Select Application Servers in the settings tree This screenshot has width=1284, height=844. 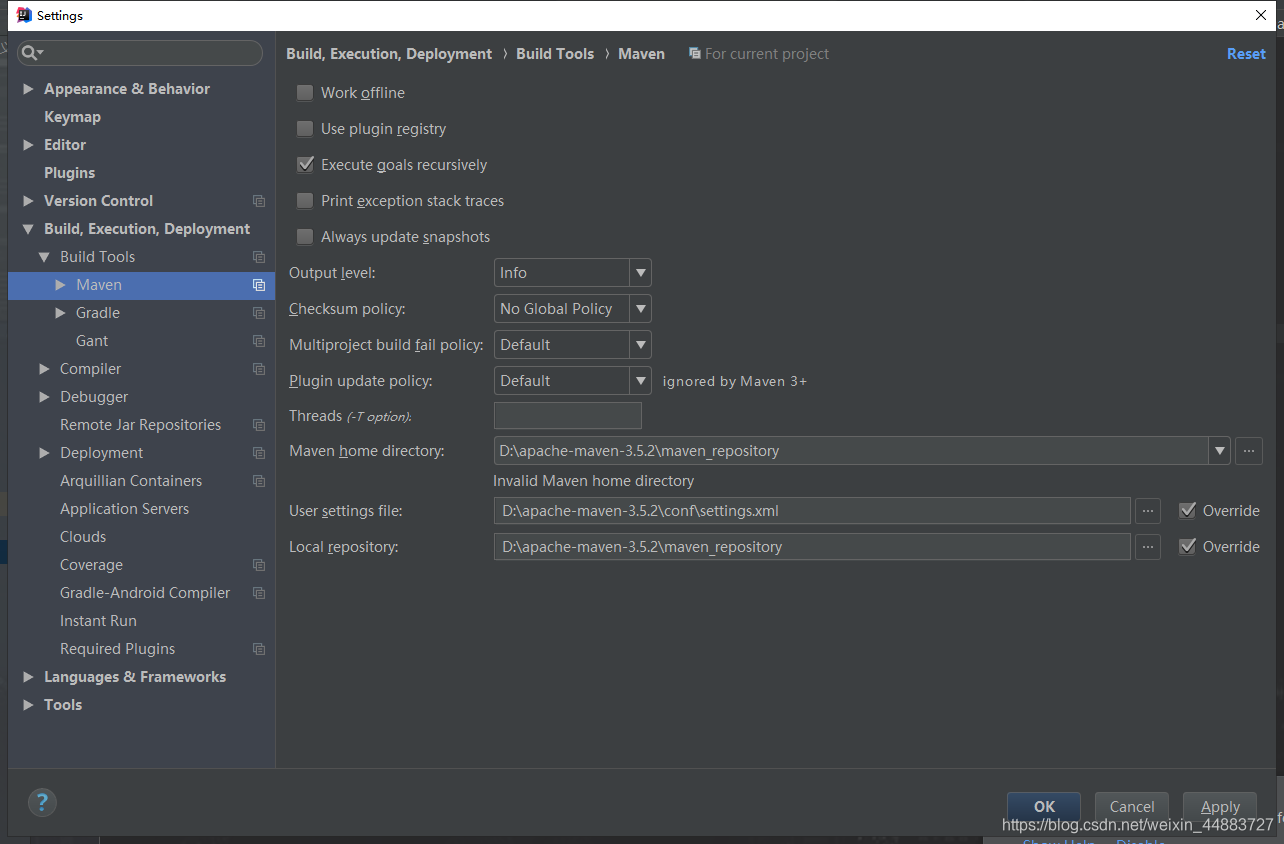(x=124, y=509)
